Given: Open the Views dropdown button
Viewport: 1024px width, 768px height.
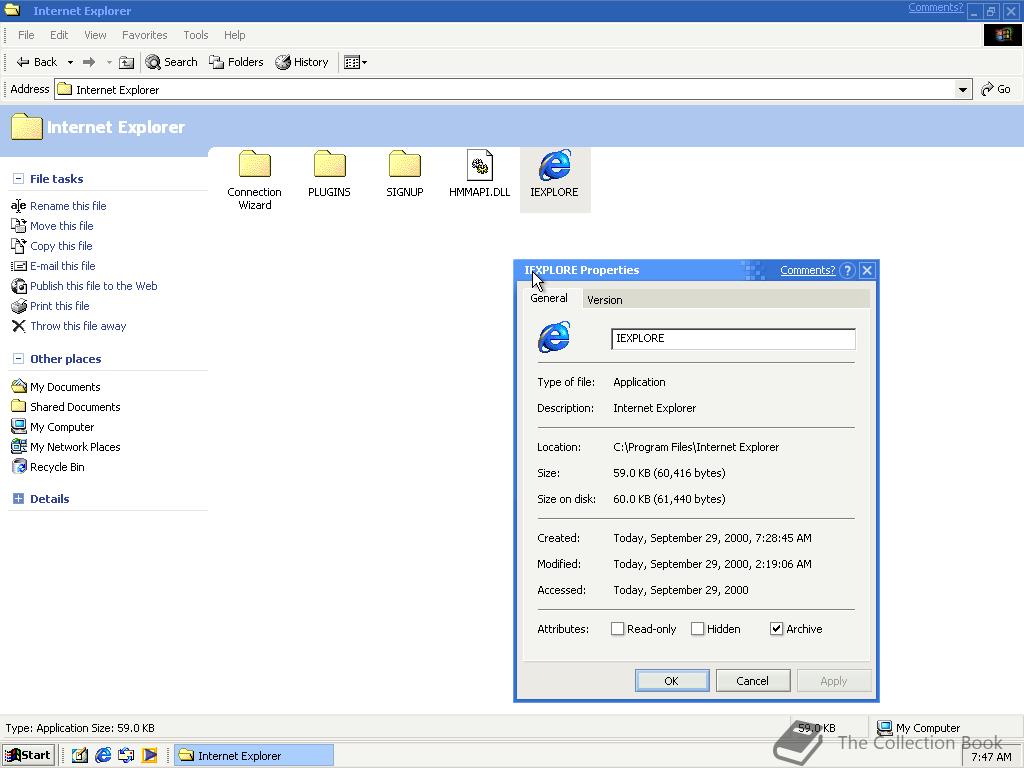Looking at the screenshot, I should [x=355, y=62].
